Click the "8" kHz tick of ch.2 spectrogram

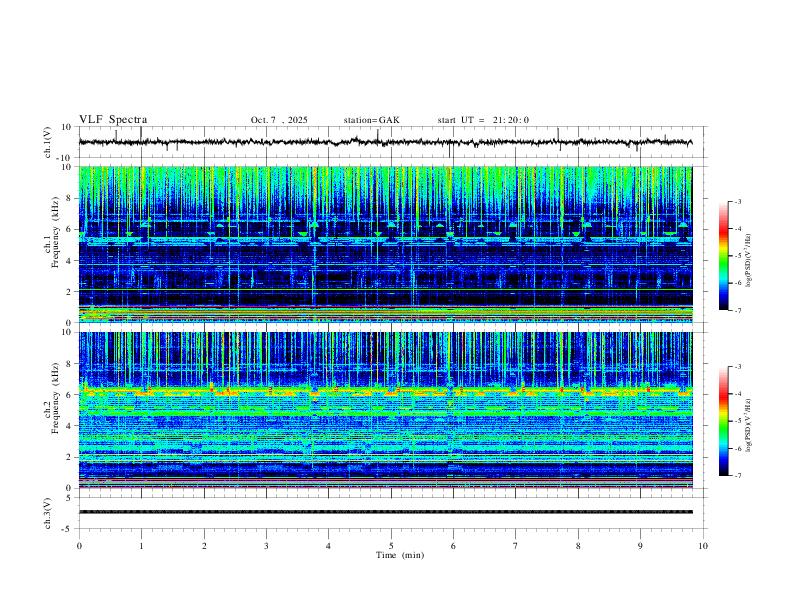click(70, 364)
